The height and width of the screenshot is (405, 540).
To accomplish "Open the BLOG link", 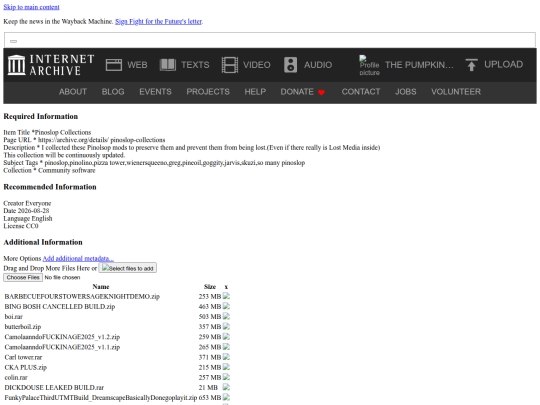I will tap(113, 92).
